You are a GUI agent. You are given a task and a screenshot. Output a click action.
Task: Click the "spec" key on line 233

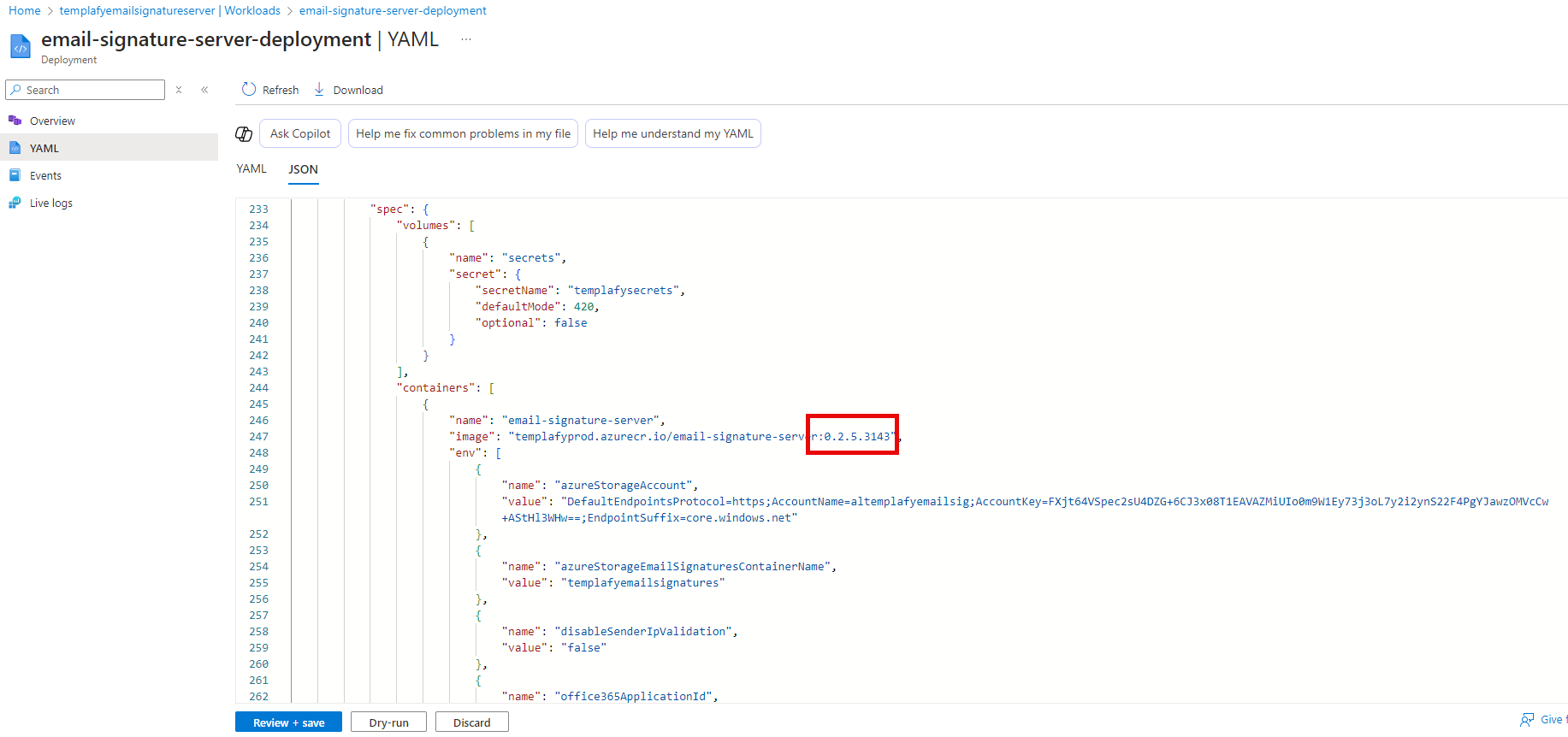coord(389,209)
